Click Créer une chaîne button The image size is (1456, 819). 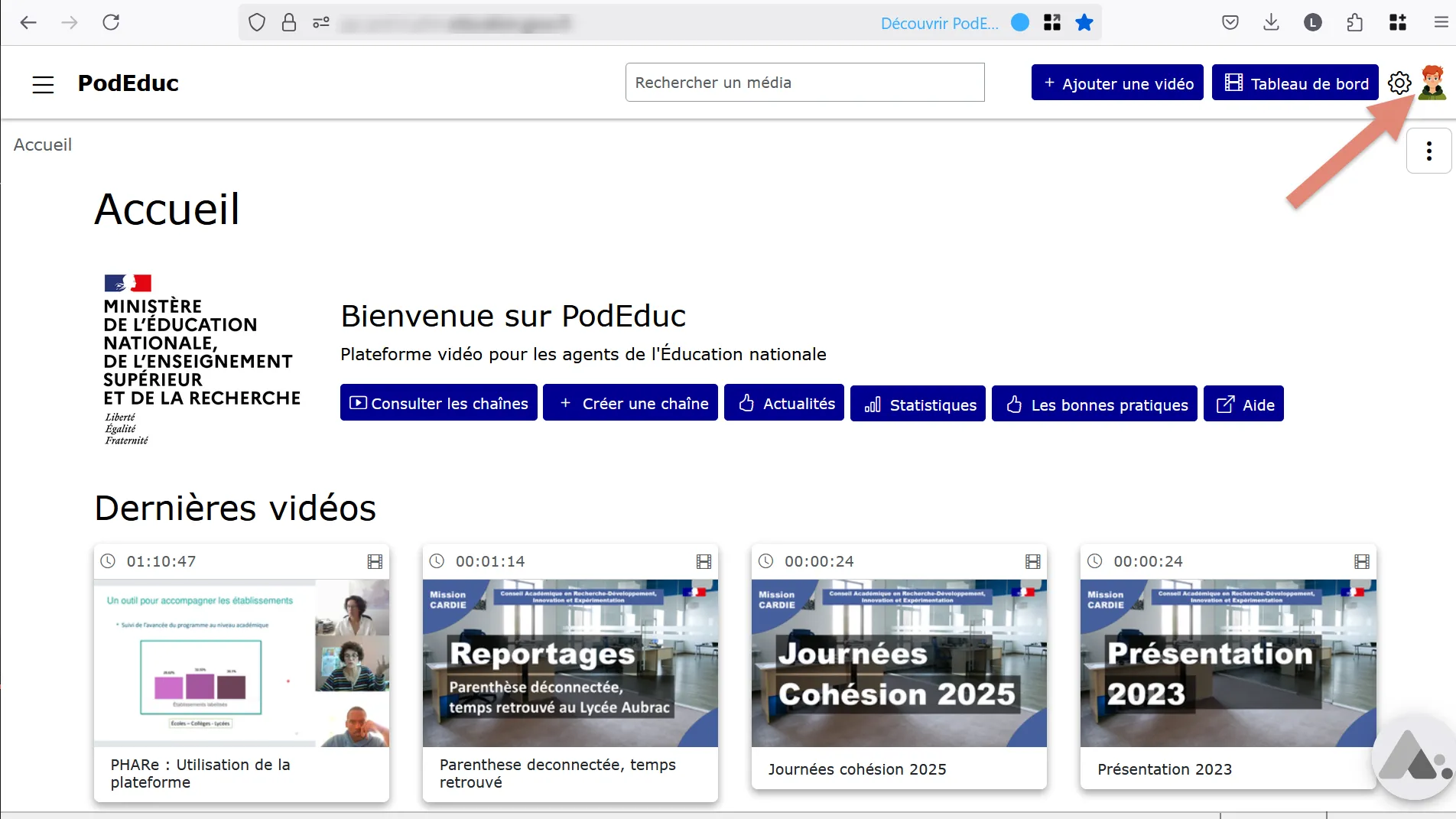631,403
